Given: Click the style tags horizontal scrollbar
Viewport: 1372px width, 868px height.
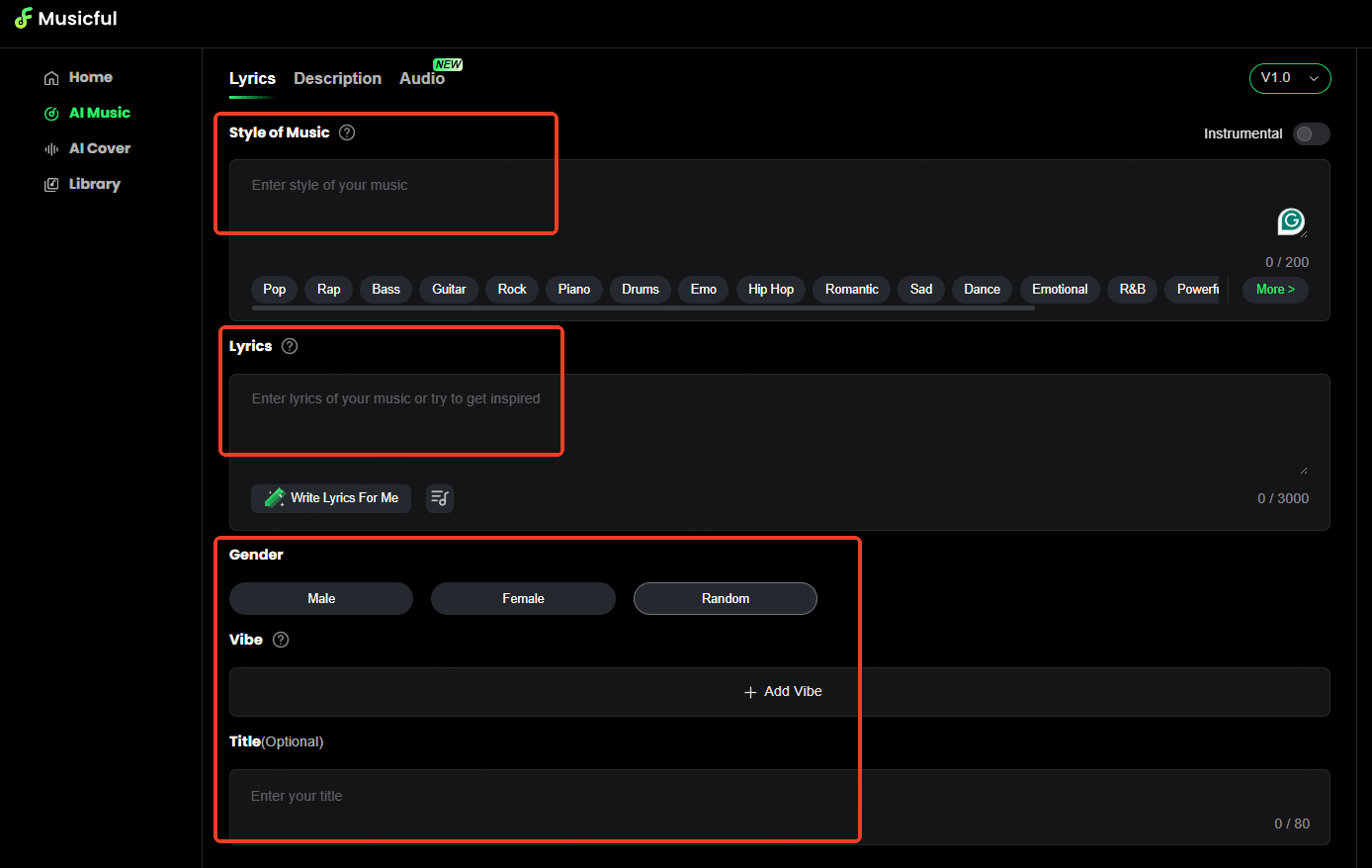Looking at the screenshot, I should coord(643,308).
